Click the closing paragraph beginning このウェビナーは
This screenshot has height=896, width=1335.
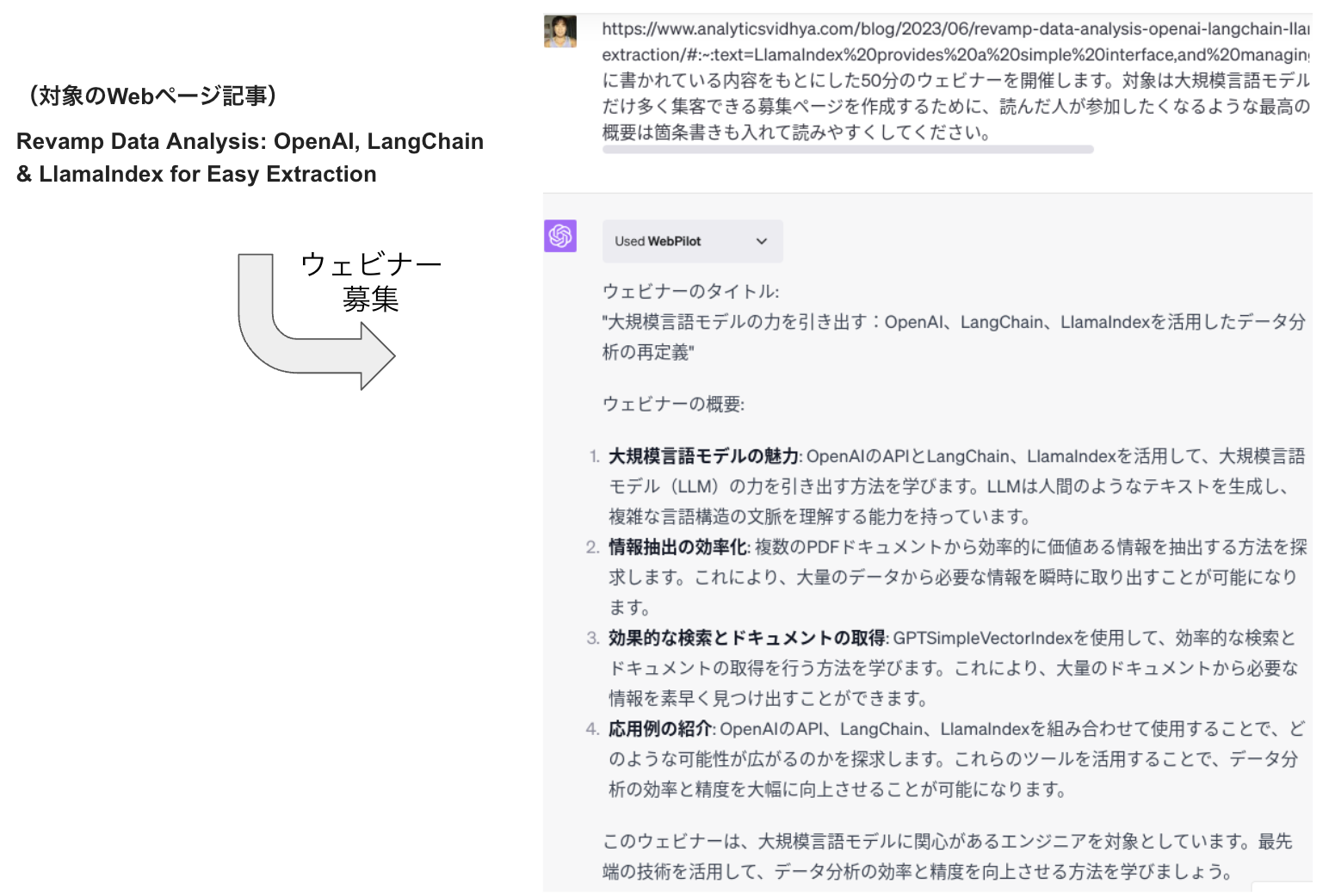coord(947,856)
